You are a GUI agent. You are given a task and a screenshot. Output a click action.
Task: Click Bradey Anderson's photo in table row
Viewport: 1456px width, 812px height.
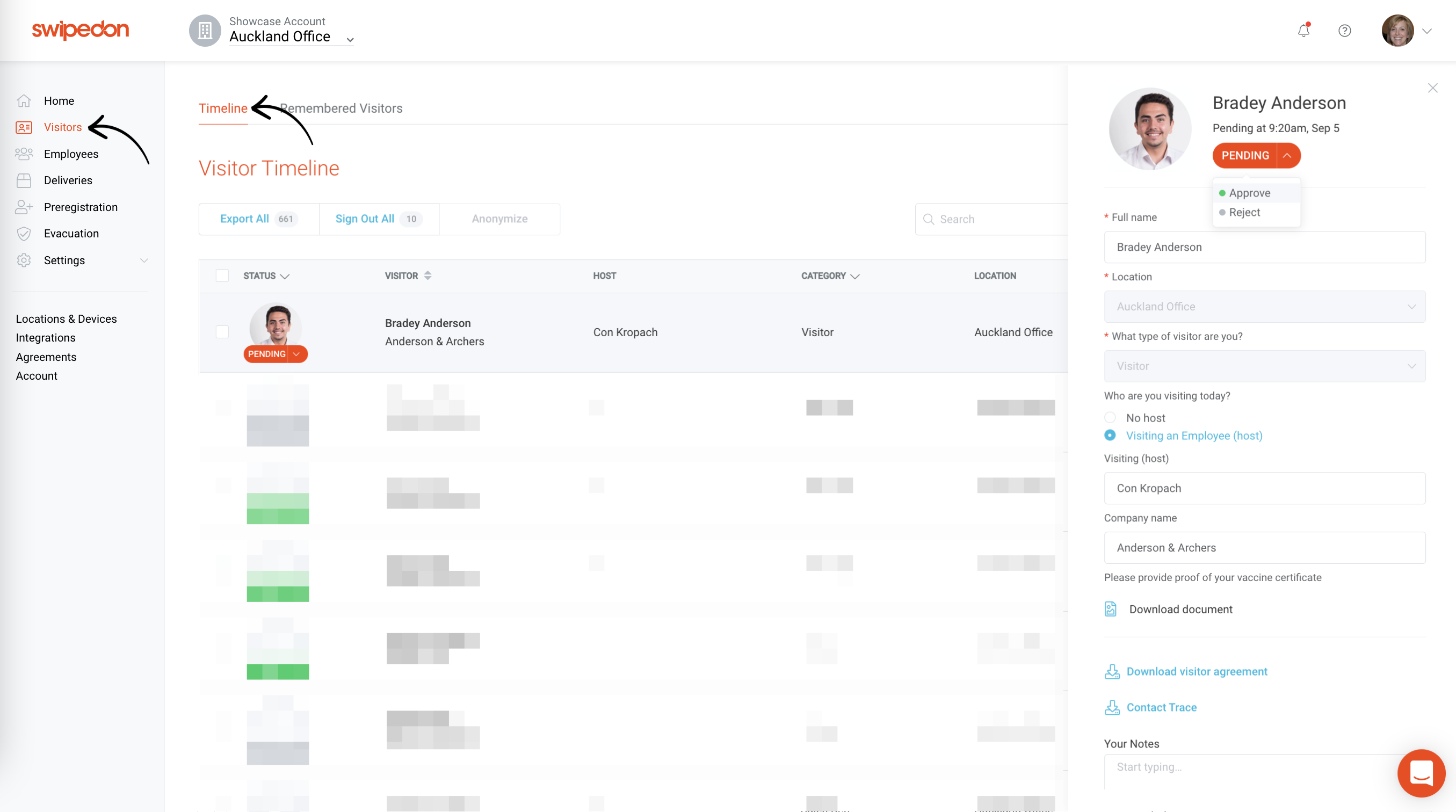point(276,325)
